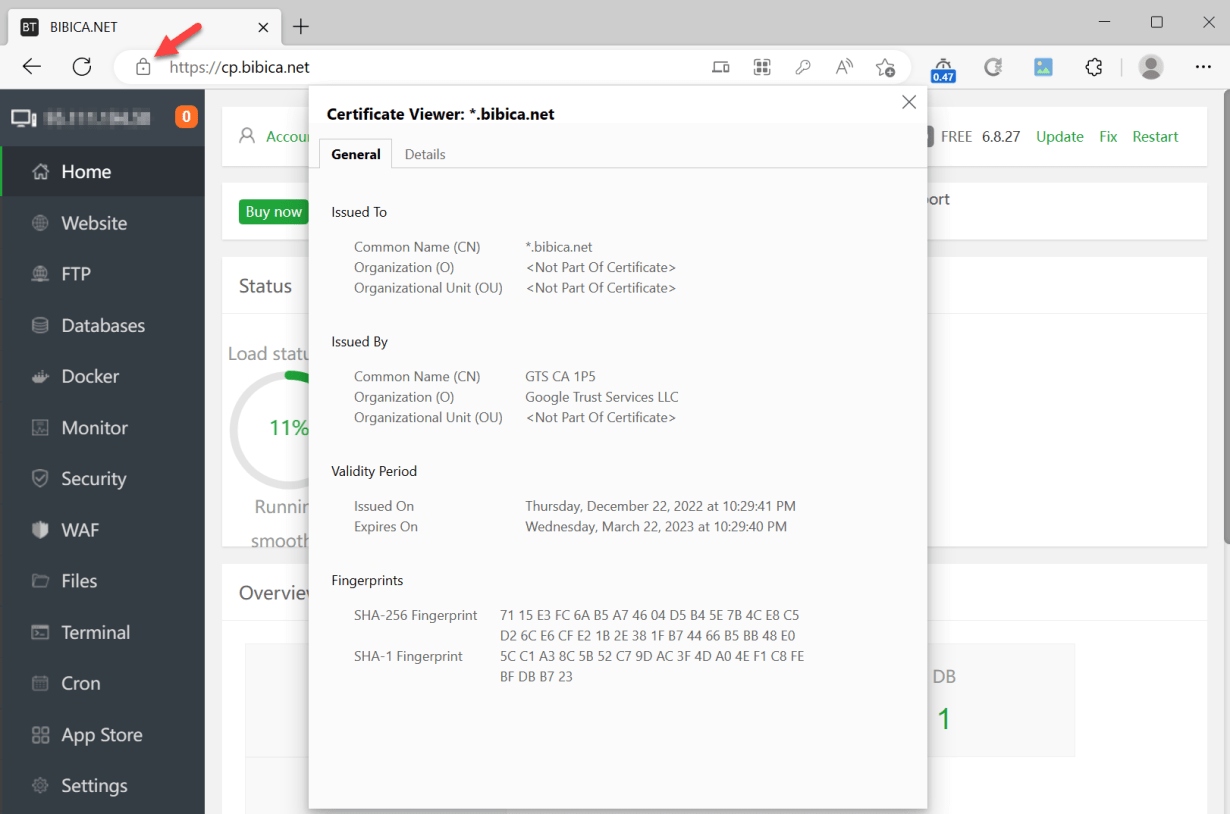Click the password key icon
Image resolution: width=1230 pixels, height=814 pixels.
803,67
